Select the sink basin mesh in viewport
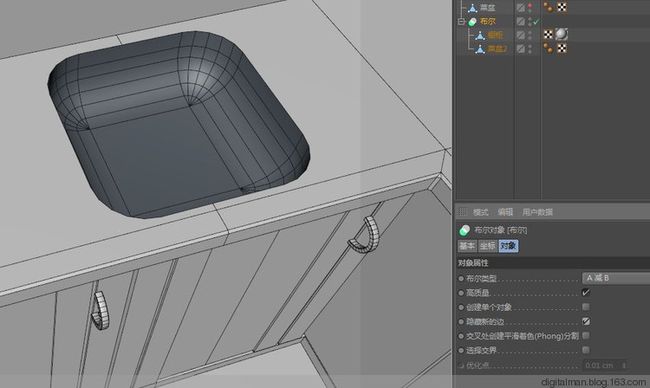This screenshot has height=388, width=650. (178, 124)
